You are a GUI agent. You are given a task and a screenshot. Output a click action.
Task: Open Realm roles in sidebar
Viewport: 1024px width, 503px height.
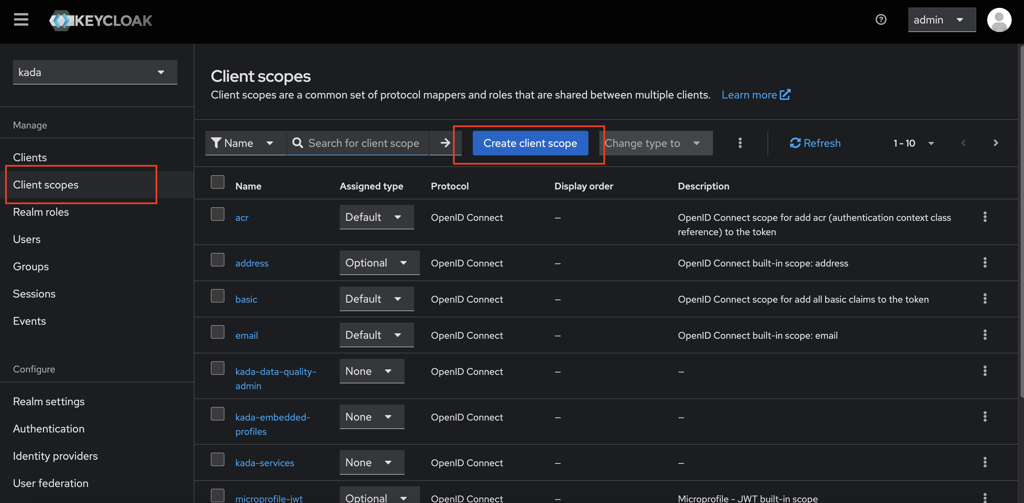coord(41,212)
